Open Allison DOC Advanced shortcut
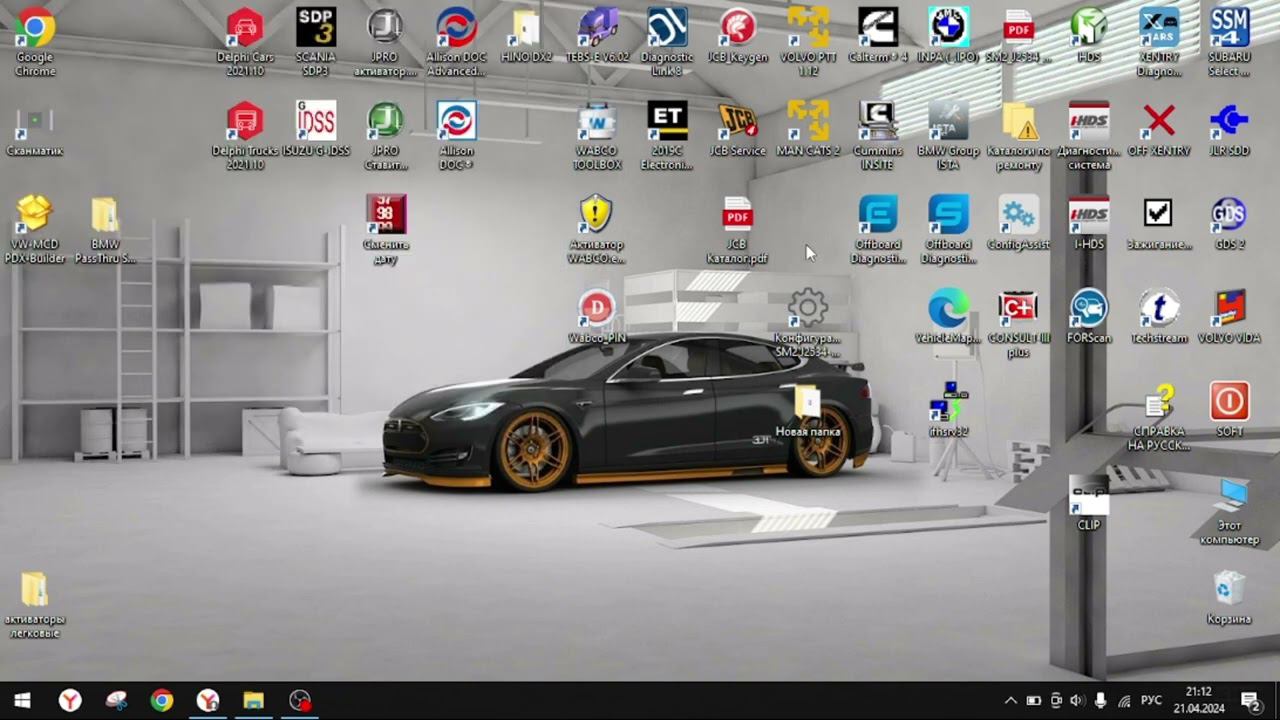 [456, 42]
